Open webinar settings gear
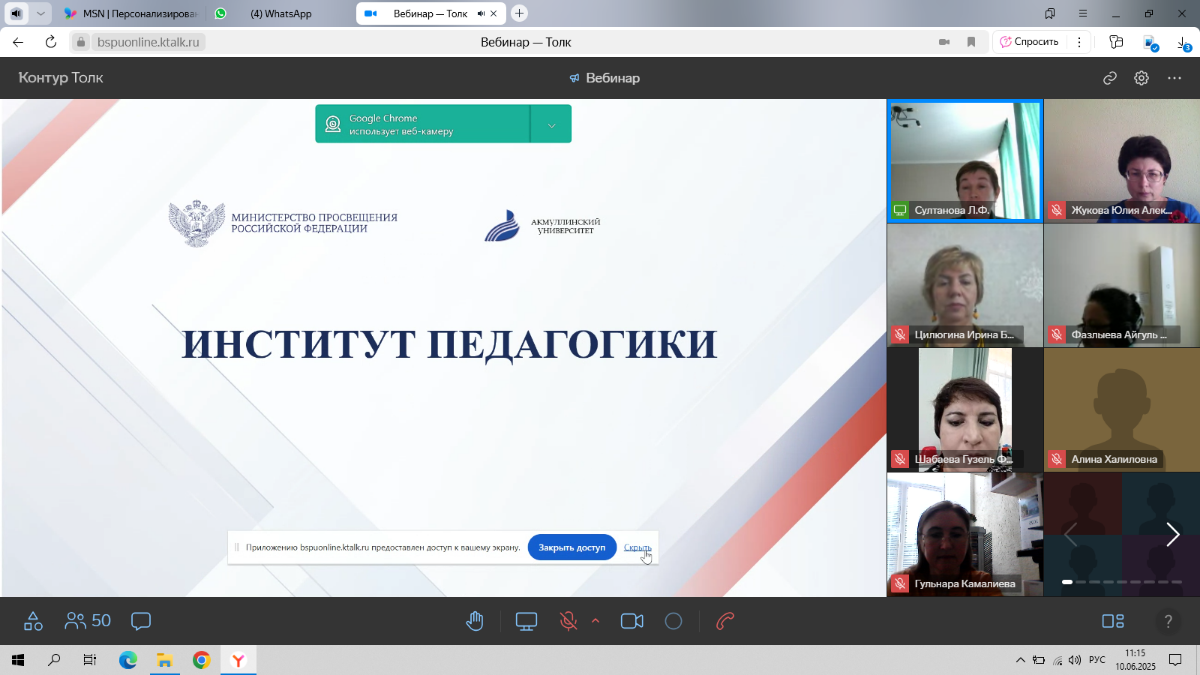 pos(1141,78)
